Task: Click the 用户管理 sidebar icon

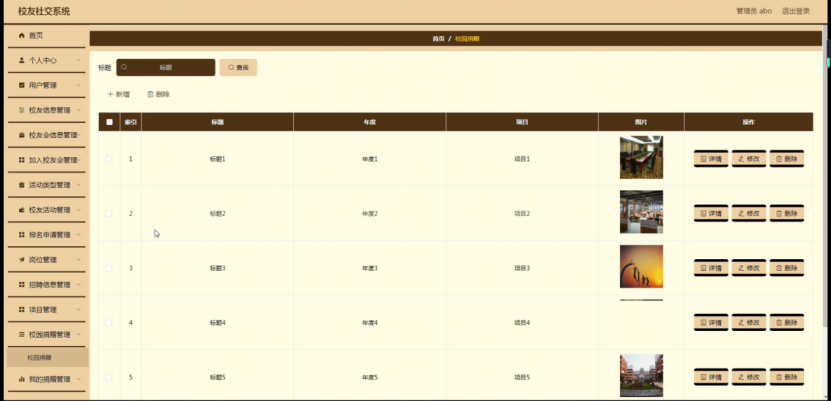Action: 22,85
